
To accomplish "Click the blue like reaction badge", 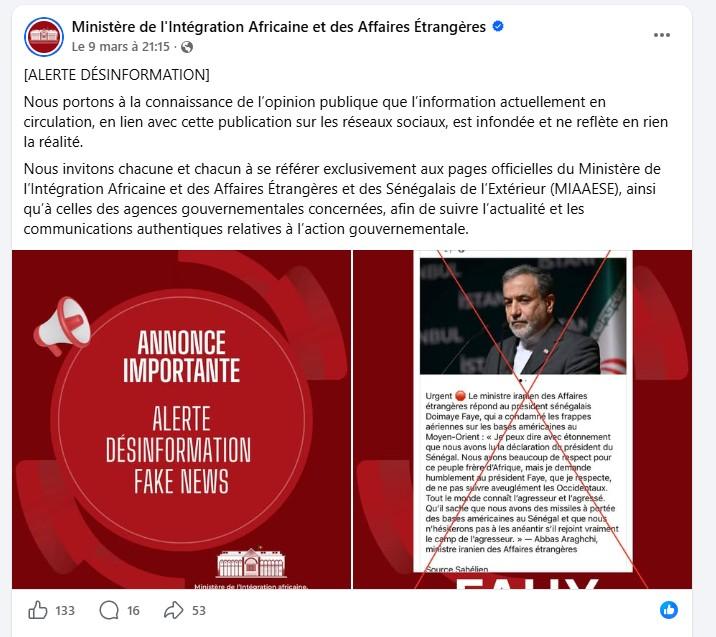I will click(669, 610).
